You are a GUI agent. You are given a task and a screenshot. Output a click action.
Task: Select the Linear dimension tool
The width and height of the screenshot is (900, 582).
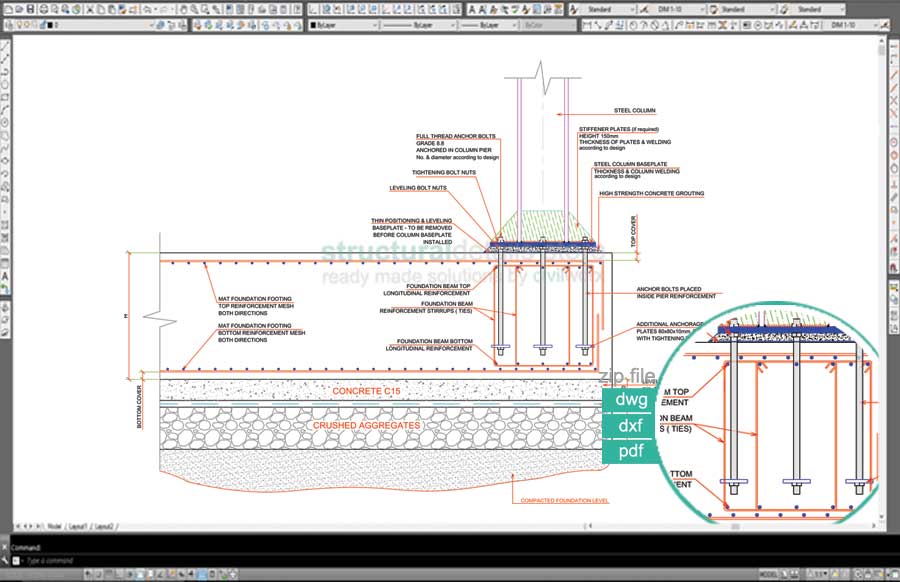[x=587, y=25]
